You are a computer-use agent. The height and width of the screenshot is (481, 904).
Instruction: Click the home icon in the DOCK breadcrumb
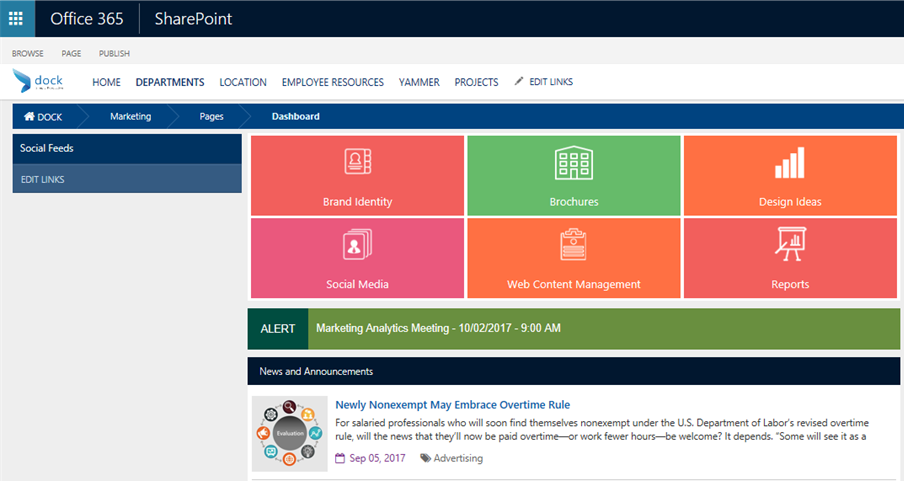29,117
